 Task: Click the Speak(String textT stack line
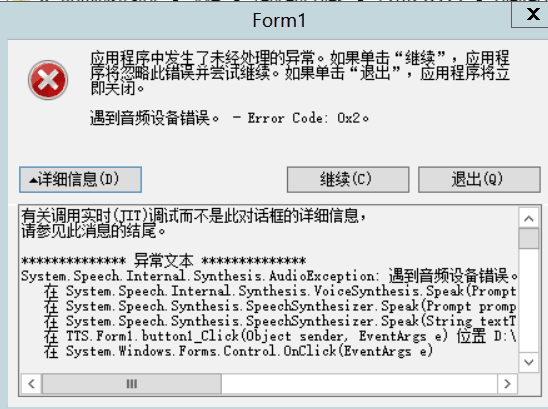280,321
